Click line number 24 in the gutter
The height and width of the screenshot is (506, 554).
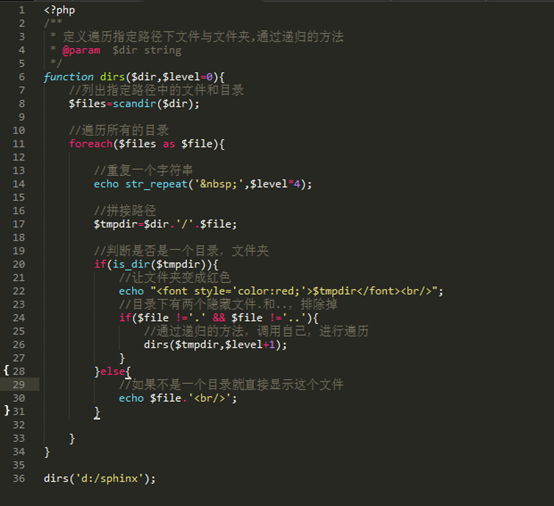click(x=19, y=318)
